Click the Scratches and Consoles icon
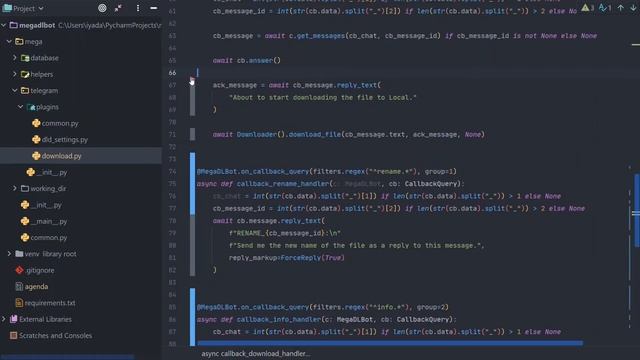 click(x=13, y=336)
